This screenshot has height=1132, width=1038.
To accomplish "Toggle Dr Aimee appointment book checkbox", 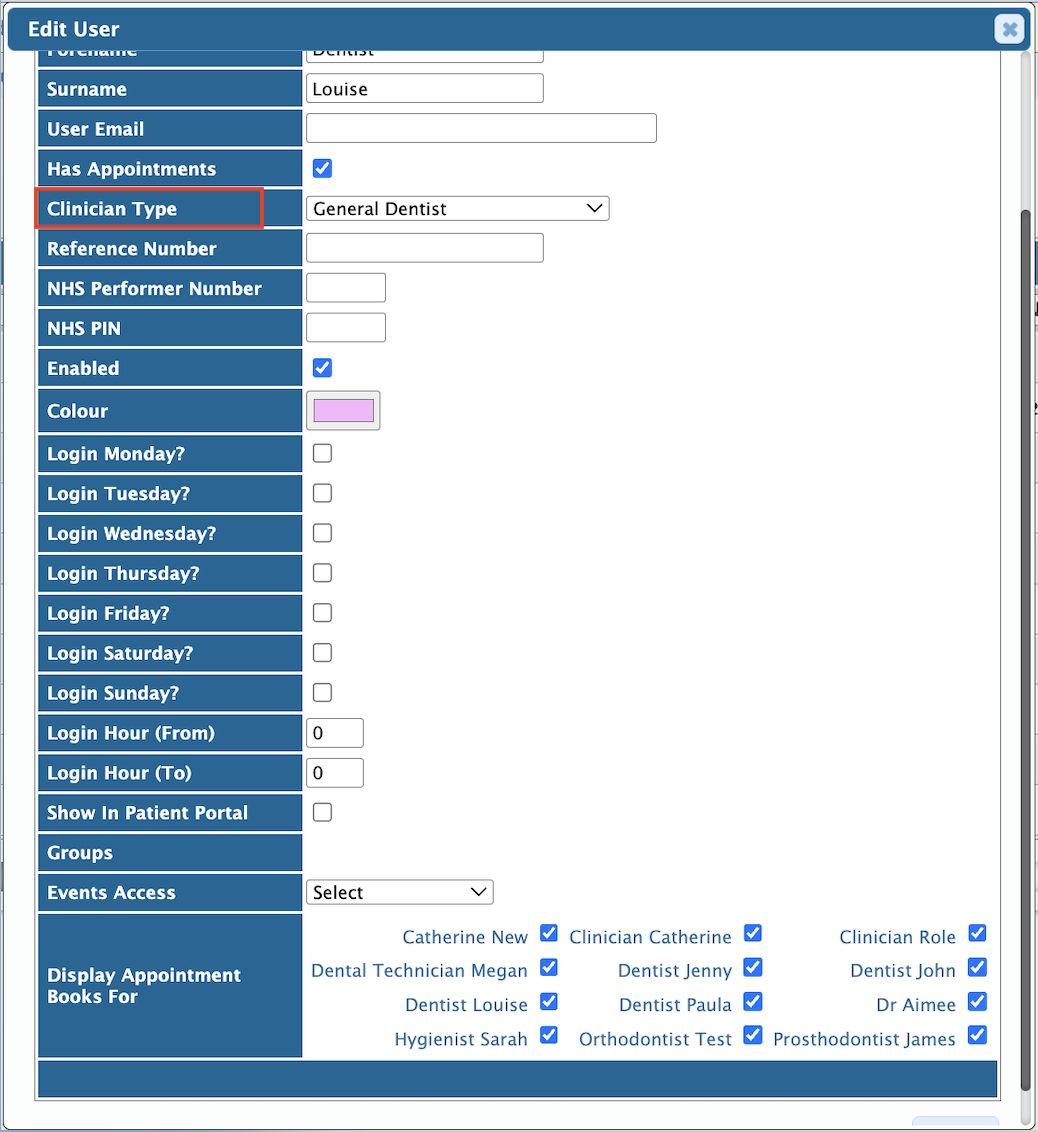I will pos(977,1001).
